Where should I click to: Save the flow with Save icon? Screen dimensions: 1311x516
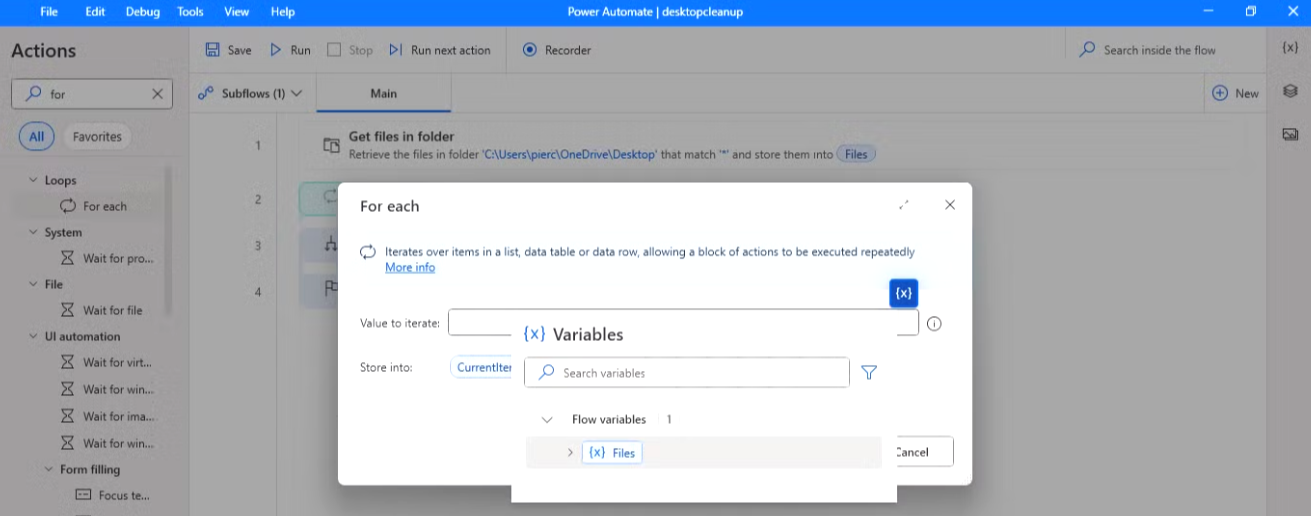[x=213, y=50]
